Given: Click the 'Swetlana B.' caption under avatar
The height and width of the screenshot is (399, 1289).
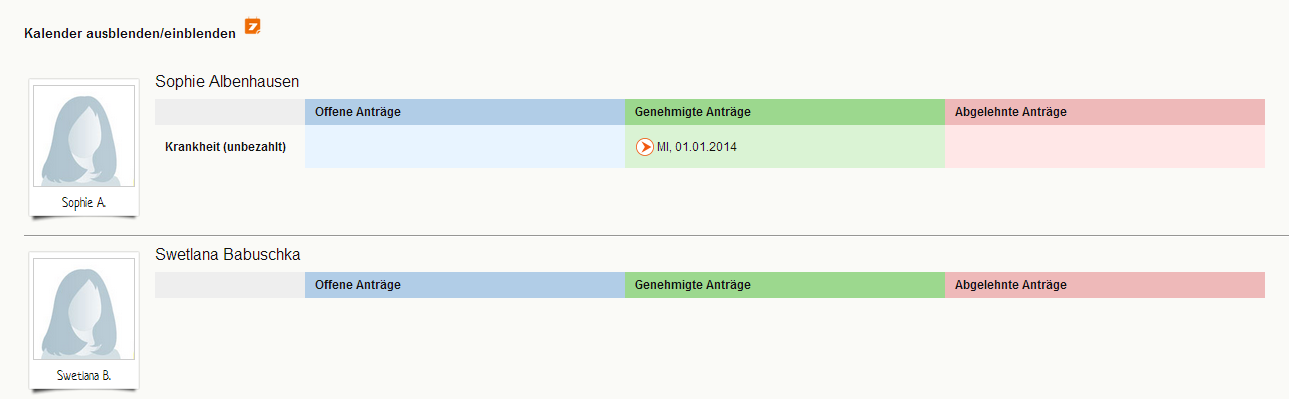Looking at the screenshot, I should pos(84,375).
